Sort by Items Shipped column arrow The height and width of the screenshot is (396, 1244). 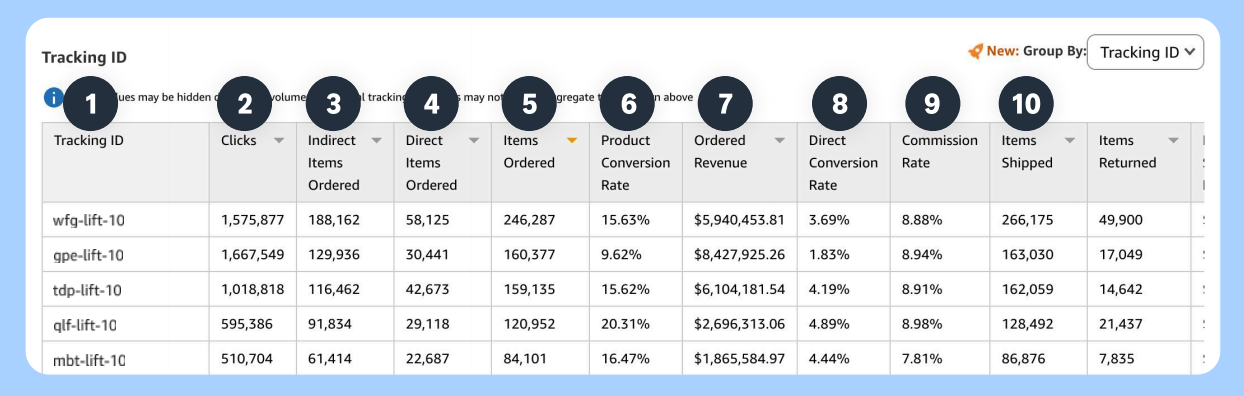click(x=1070, y=141)
